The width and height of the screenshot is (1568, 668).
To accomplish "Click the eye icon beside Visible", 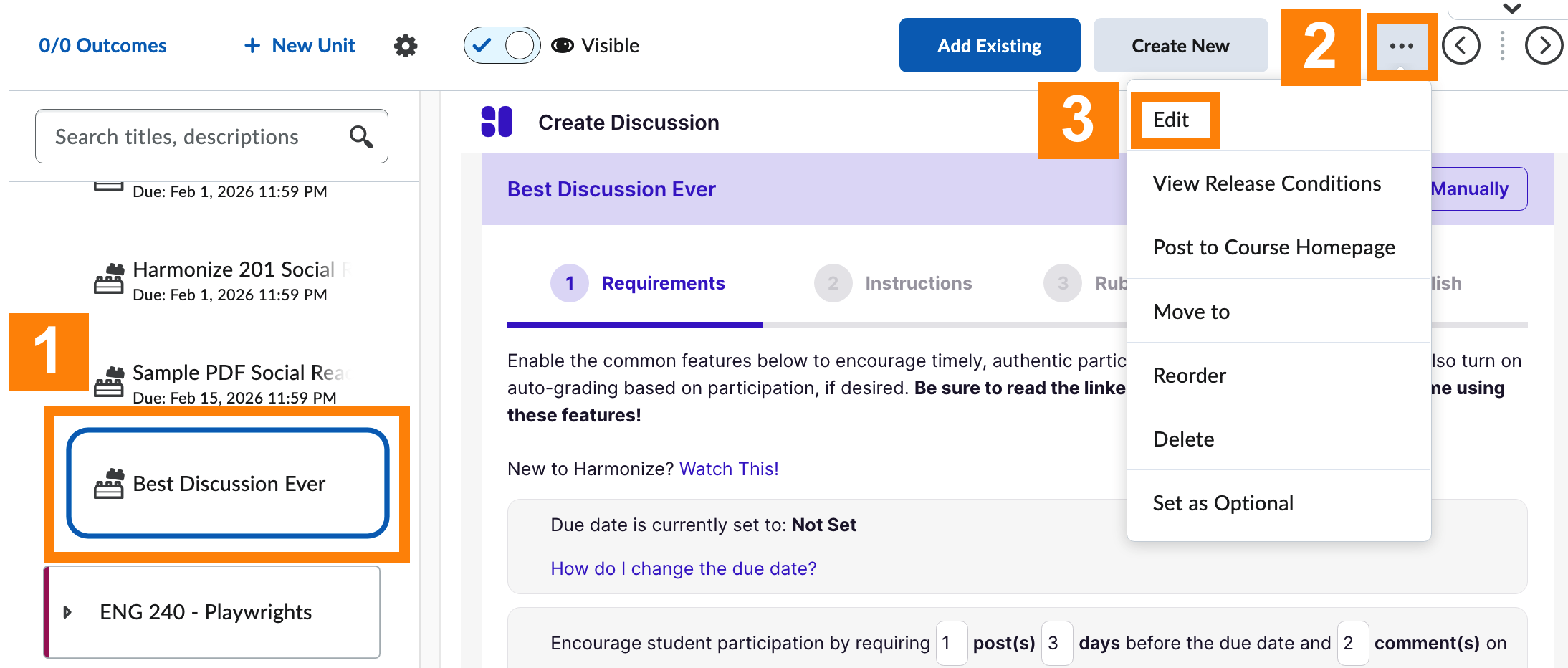I will coord(563,46).
